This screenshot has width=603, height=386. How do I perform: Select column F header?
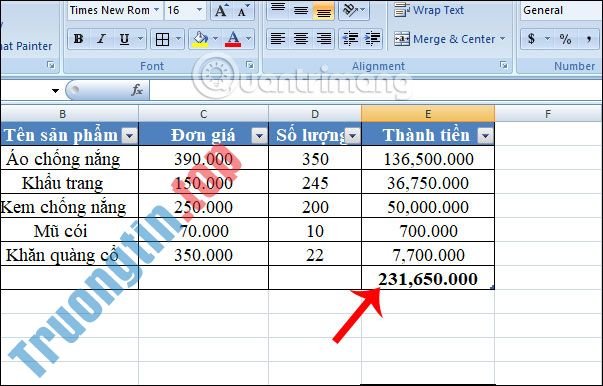tap(548, 114)
